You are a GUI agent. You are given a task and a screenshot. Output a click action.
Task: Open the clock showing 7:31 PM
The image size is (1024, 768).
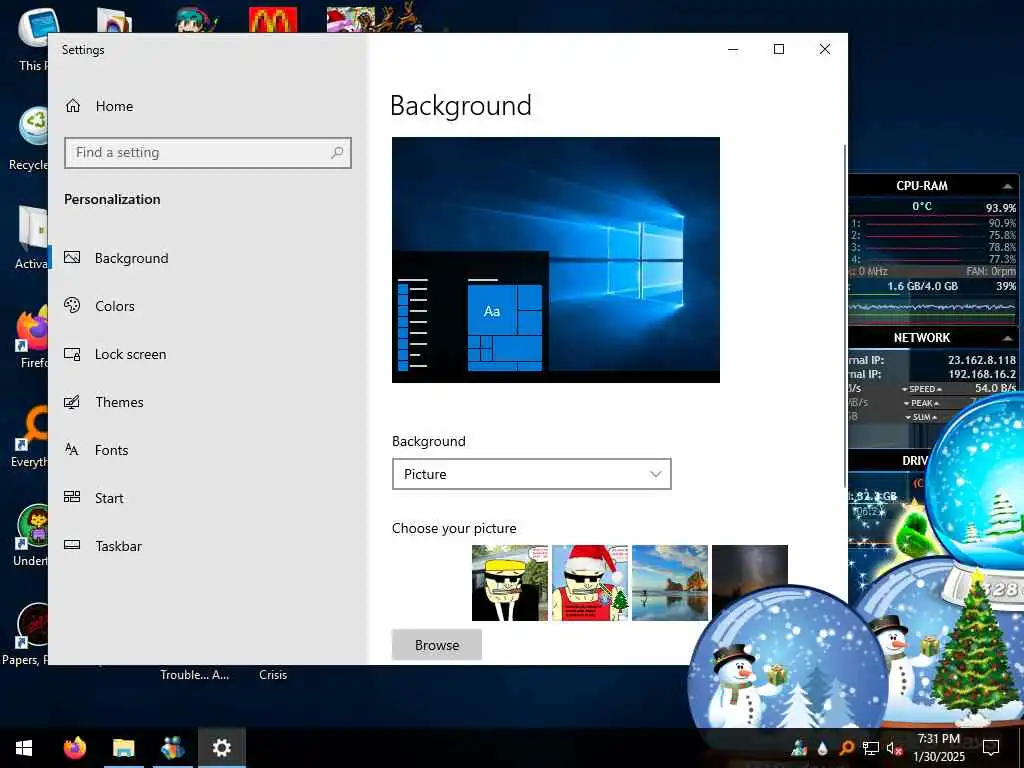938,748
